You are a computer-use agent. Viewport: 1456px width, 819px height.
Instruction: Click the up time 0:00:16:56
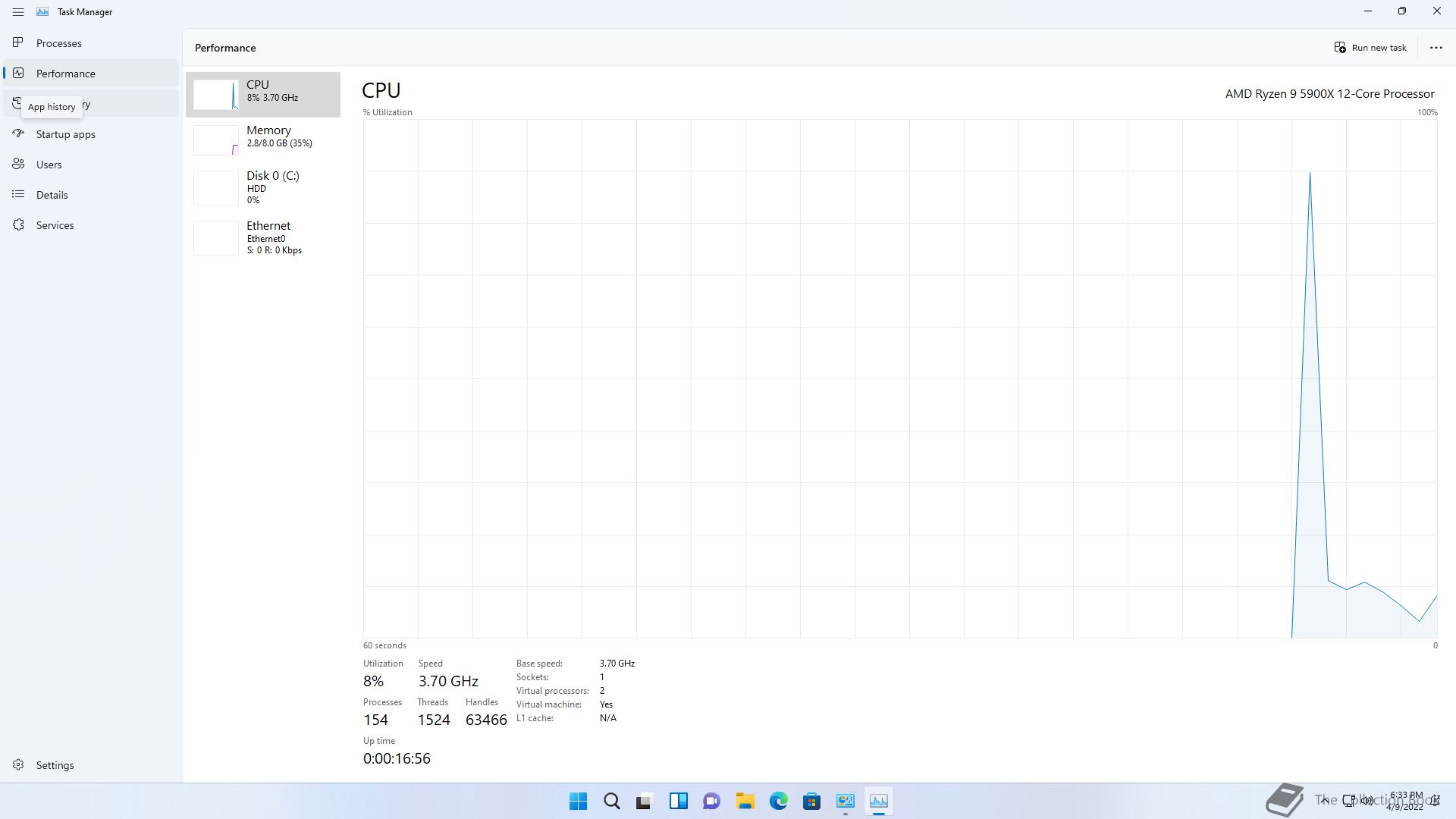(x=397, y=758)
